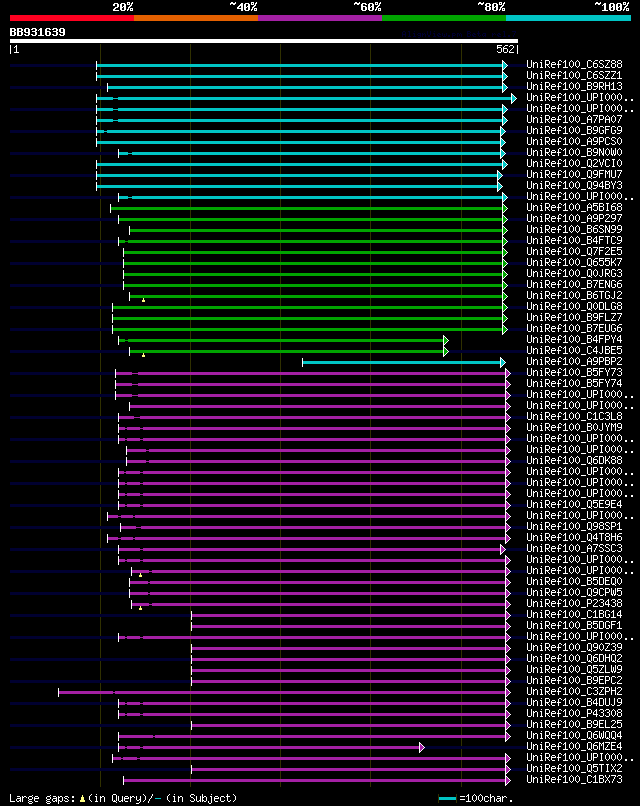Click the UniRef100_Q90Z39 label

[574, 647]
